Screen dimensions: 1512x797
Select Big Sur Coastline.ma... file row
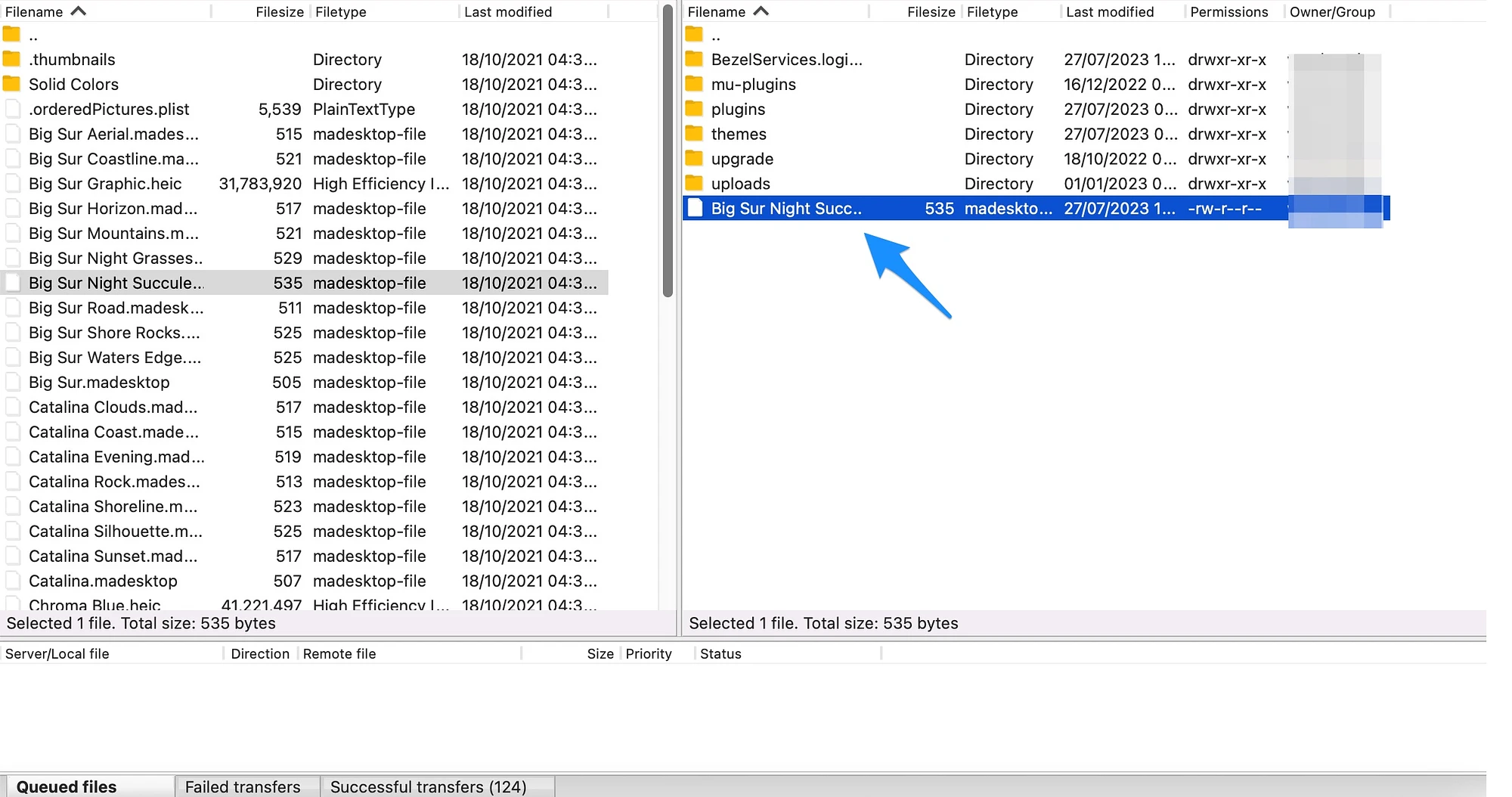[x=305, y=159]
